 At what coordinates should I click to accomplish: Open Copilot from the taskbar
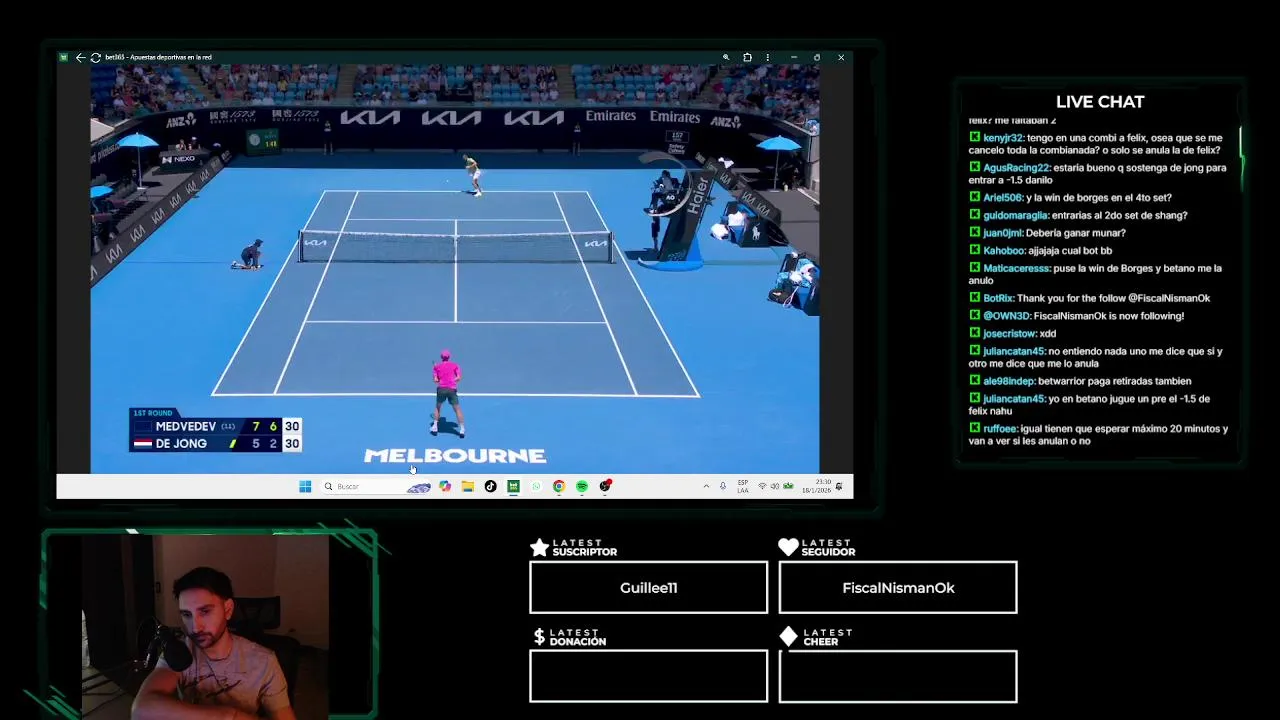[445, 486]
